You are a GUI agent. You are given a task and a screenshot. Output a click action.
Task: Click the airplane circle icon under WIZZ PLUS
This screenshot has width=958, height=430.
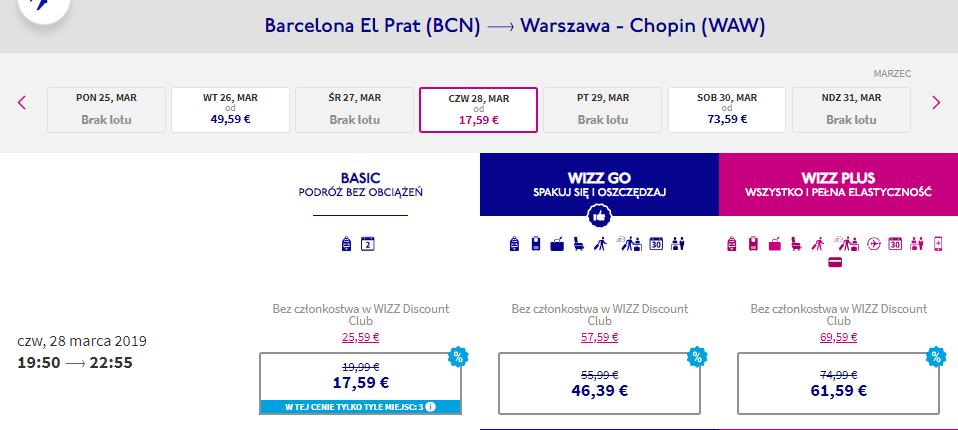[x=873, y=244]
